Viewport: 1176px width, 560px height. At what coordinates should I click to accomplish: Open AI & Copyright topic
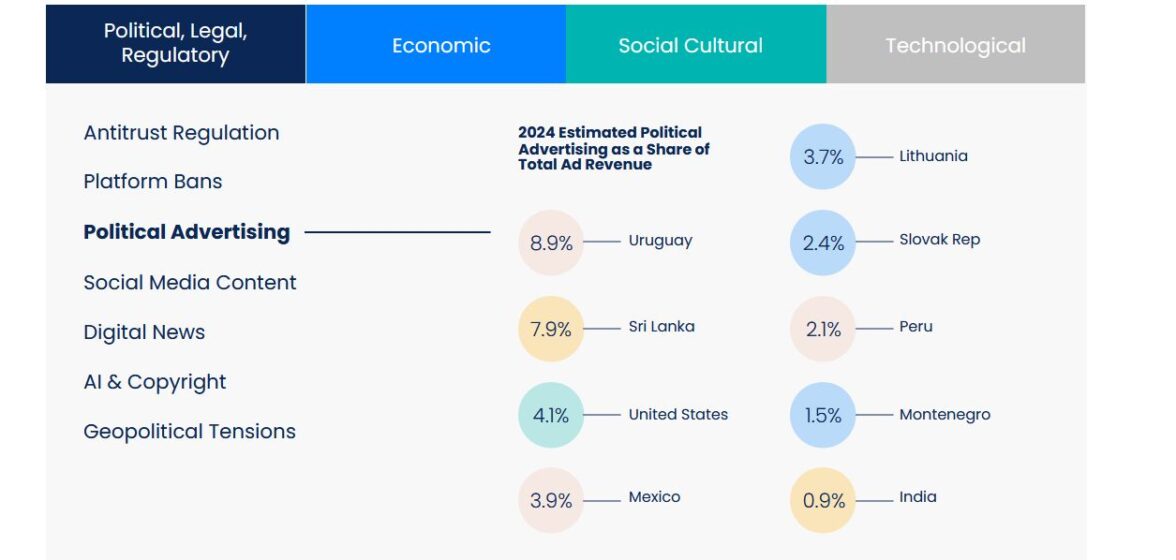[x=155, y=382]
